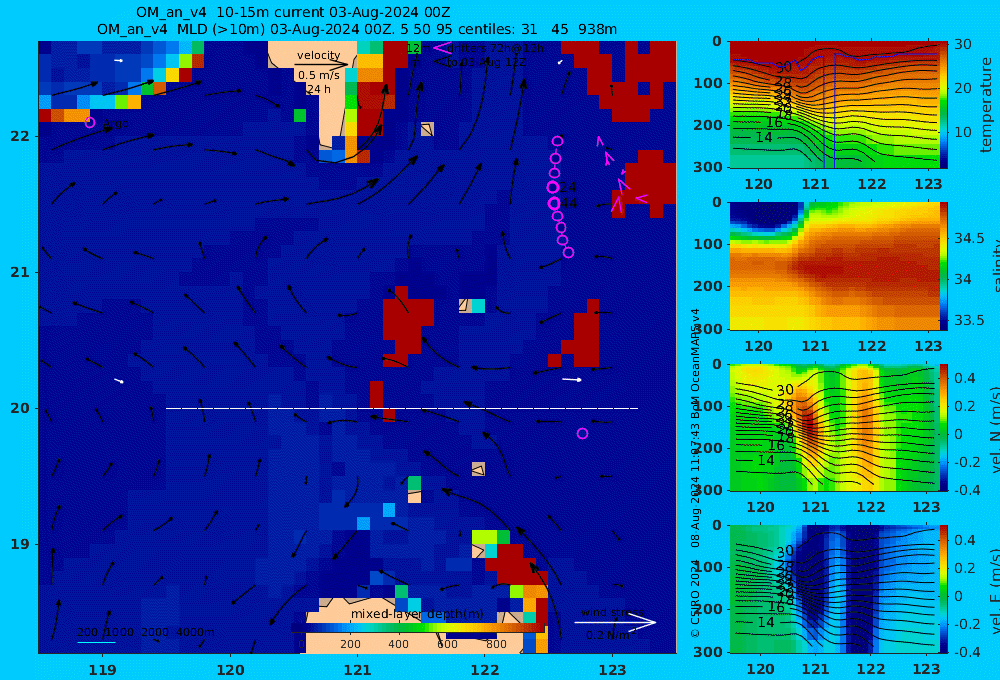Click latitude label 21 on main map
The width and height of the screenshot is (1000, 680).
20,272
